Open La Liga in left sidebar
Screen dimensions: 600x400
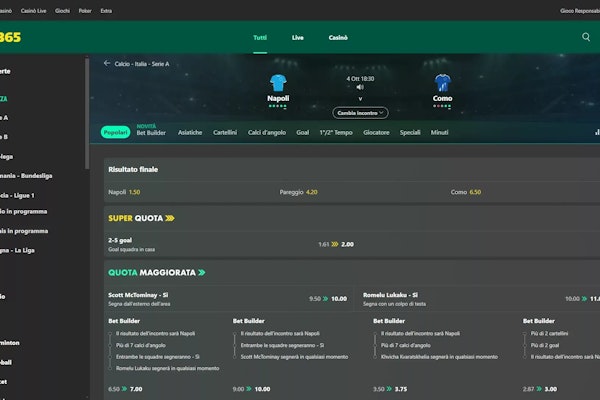17,250
